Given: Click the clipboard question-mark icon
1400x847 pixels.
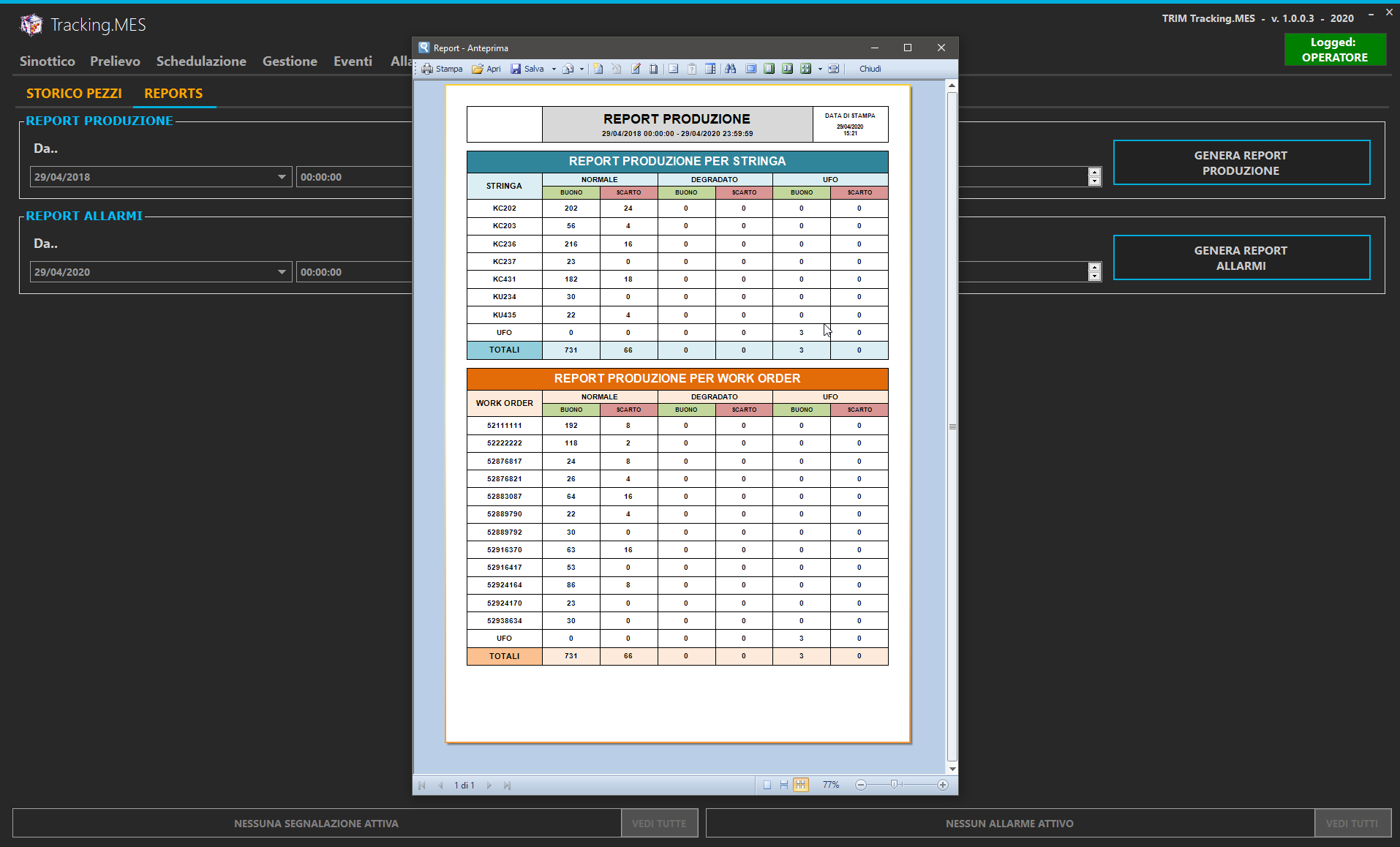Looking at the screenshot, I should click(x=692, y=69).
